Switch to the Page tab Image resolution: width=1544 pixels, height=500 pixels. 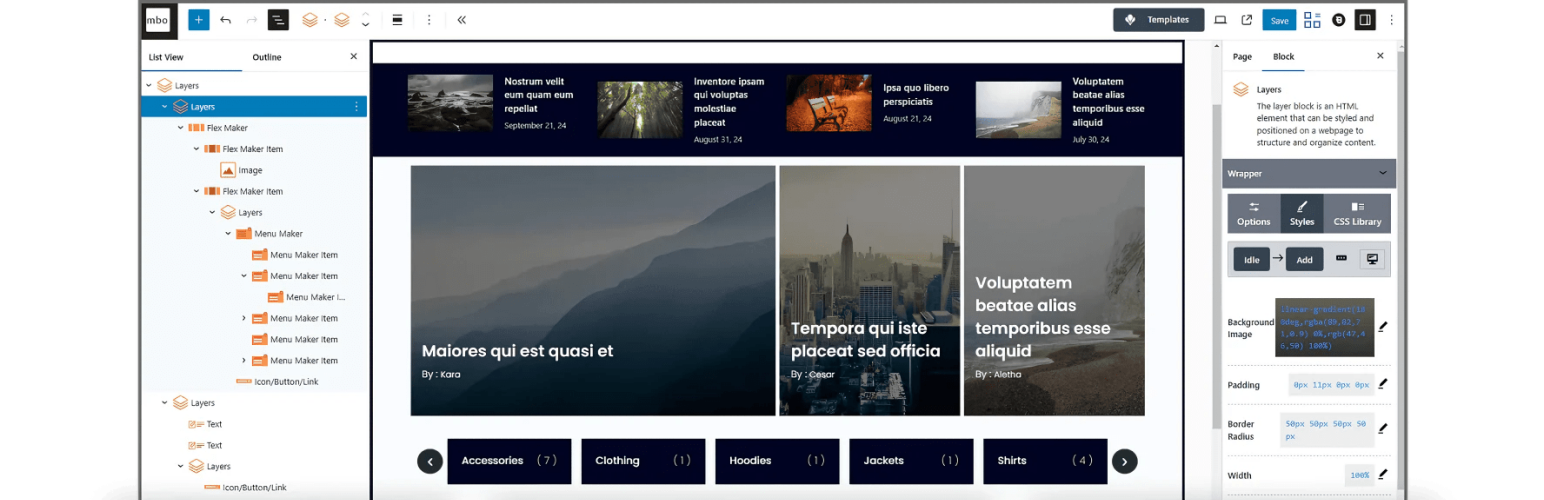[x=1242, y=57]
